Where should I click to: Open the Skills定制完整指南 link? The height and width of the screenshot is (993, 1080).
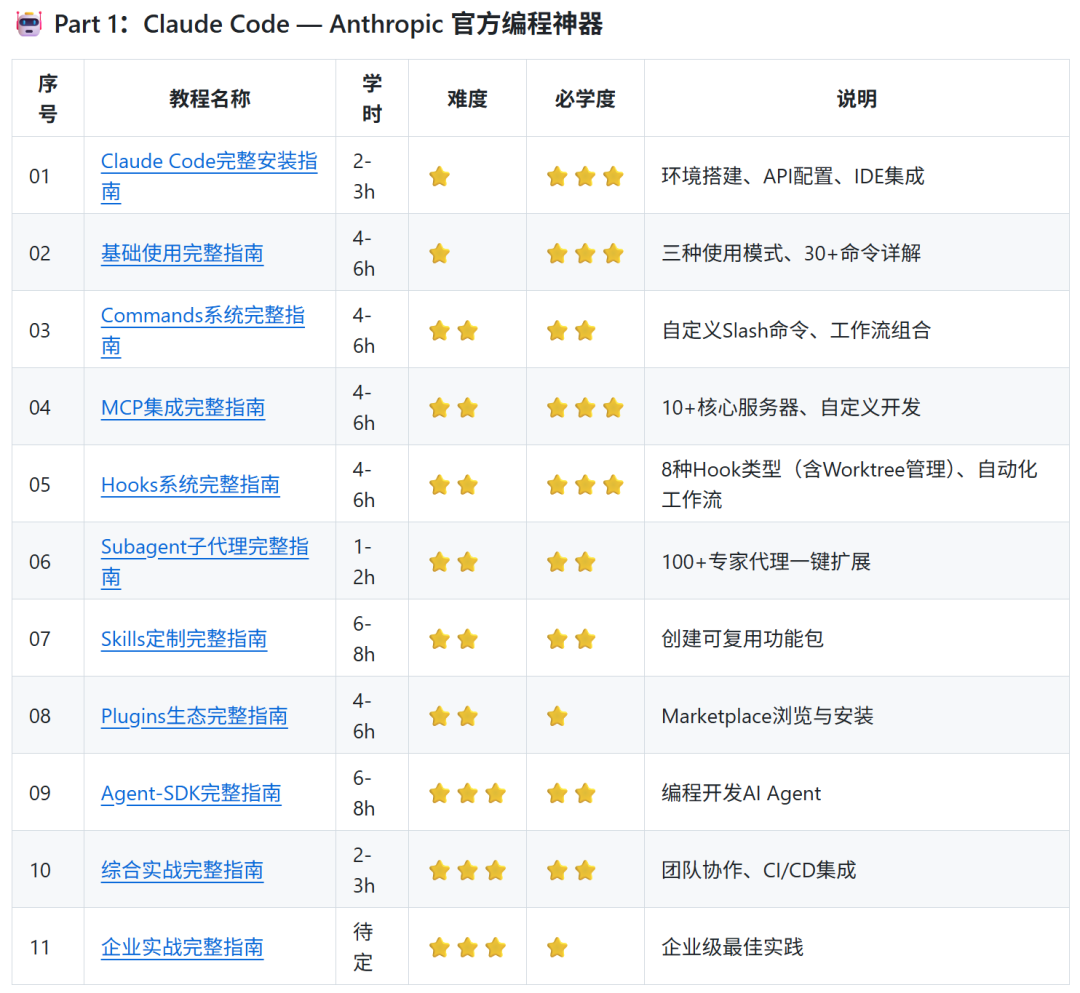[x=183, y=639]
